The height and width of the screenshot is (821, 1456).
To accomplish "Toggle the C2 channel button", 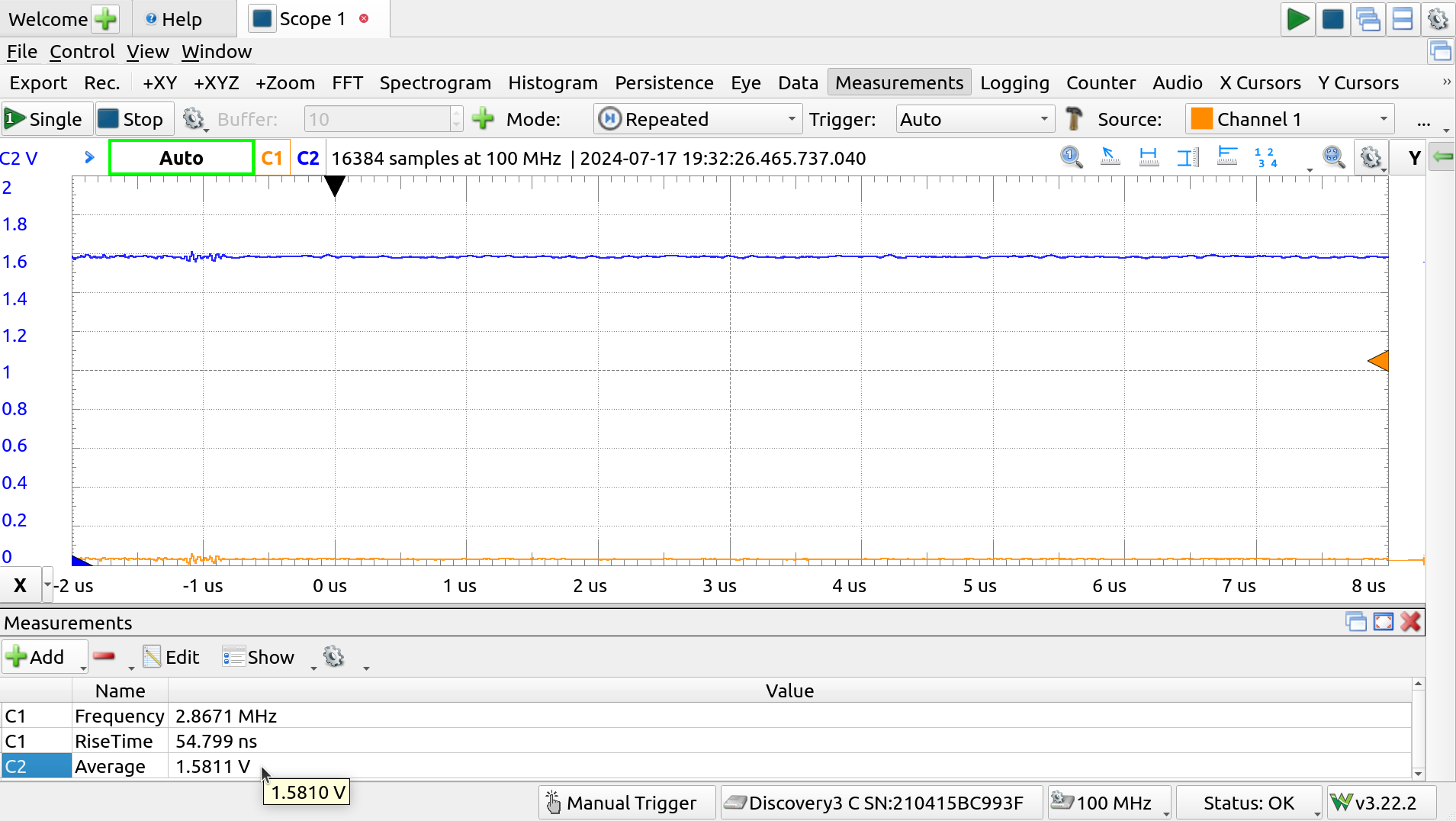I will tap(307, 158).
